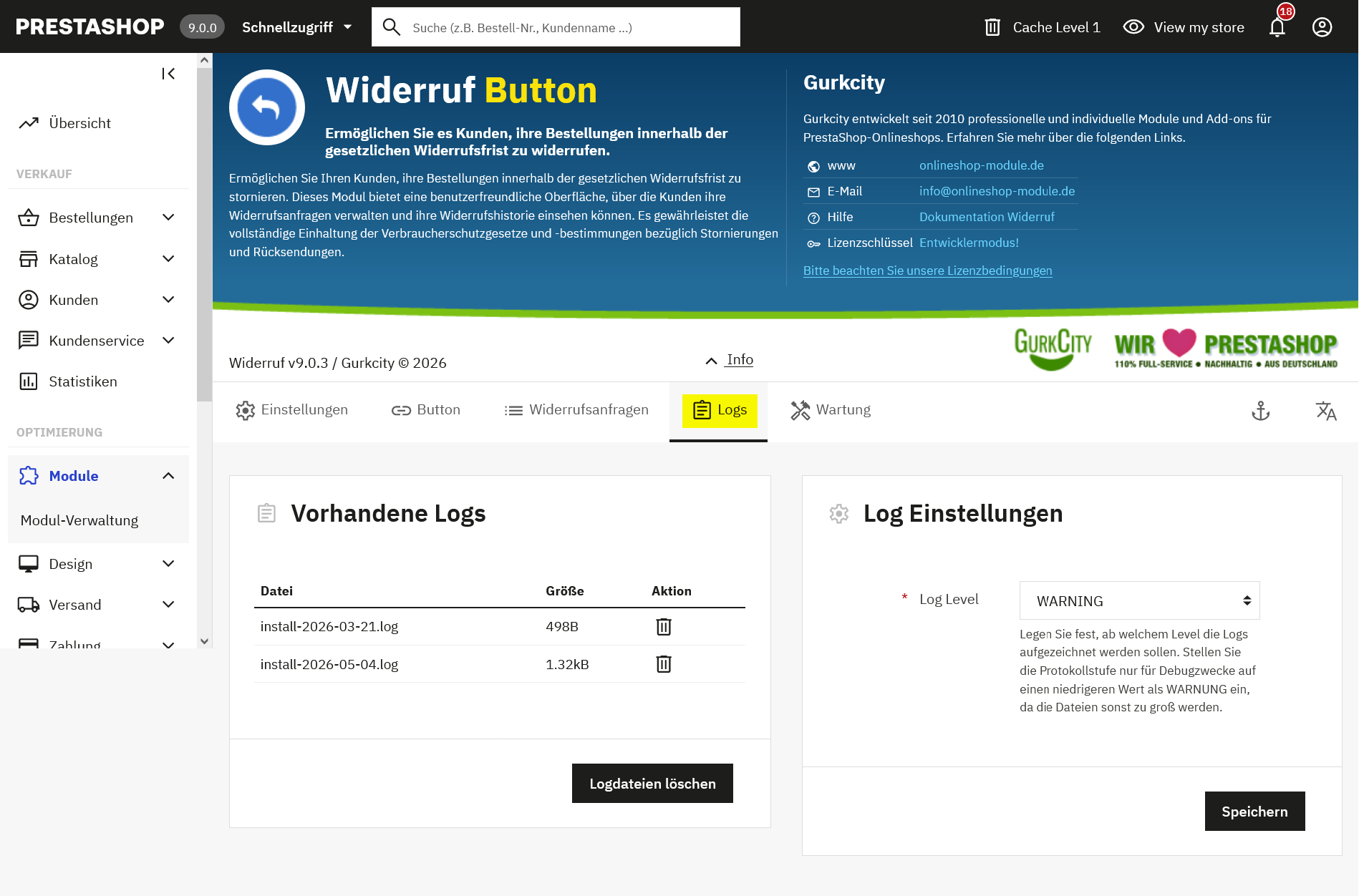Expand the Kunden submenu chevron
The height and width of the screenshot is (896, 1359).
click(168, 300)
